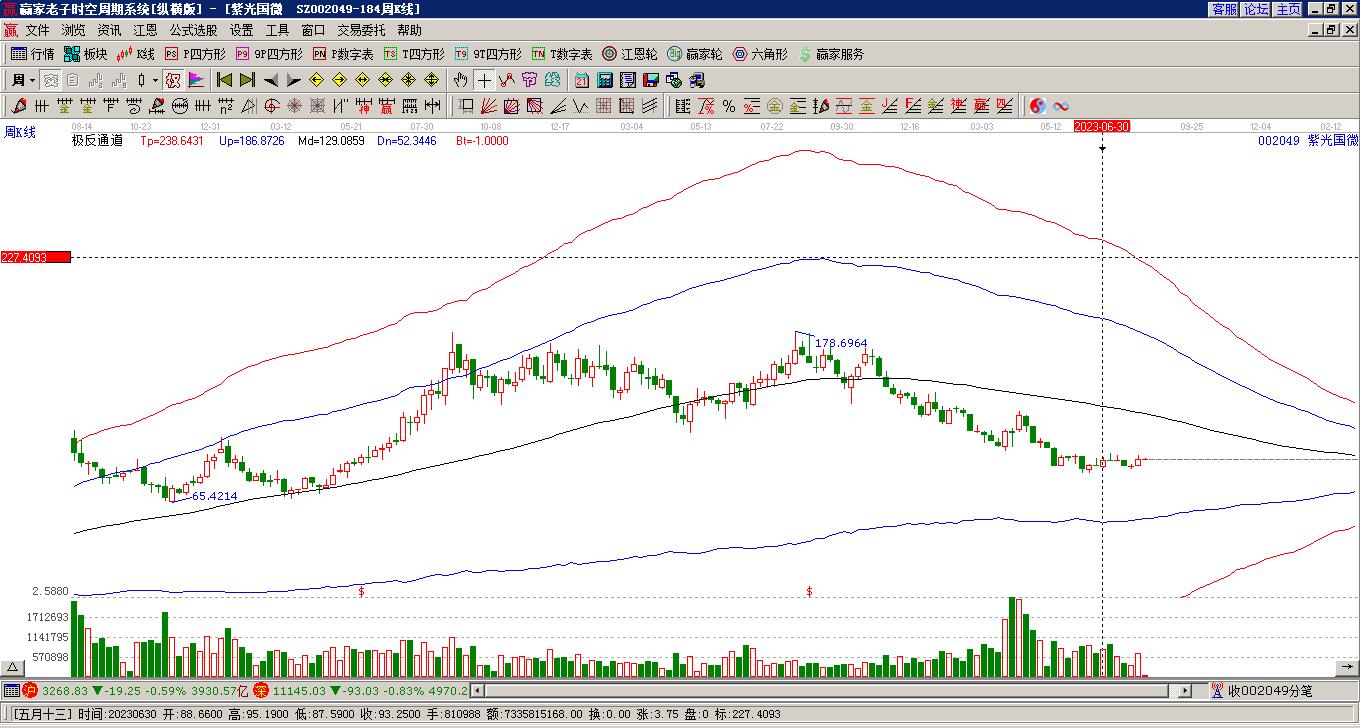Open the T四方形 tool
The image size is (1360, 728).
point(414,54)
